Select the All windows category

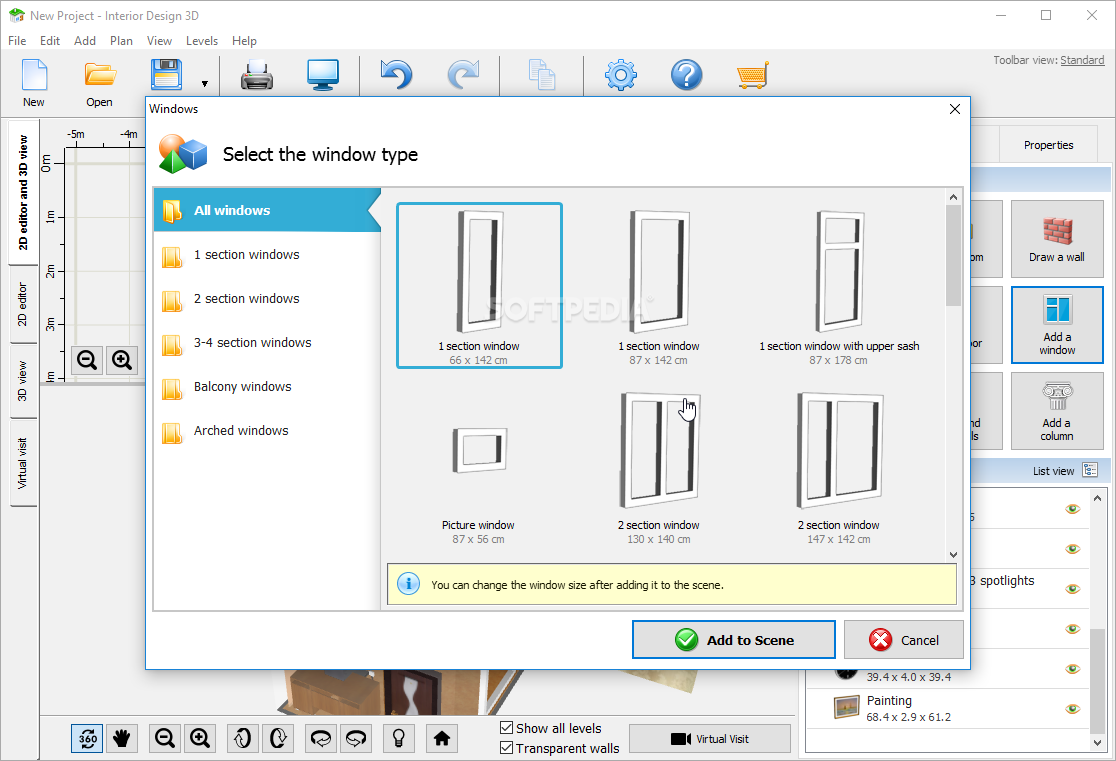[x=267, y=211]
